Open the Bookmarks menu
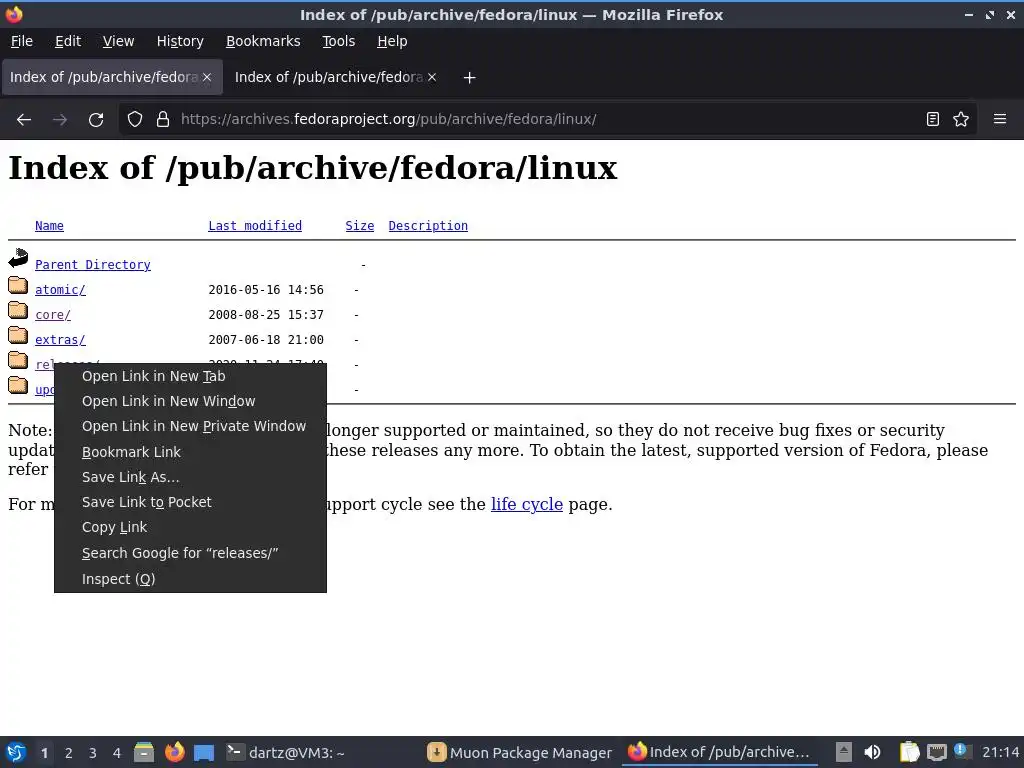The width and height of the screenshot is (1024, 768). click(263, 41)
